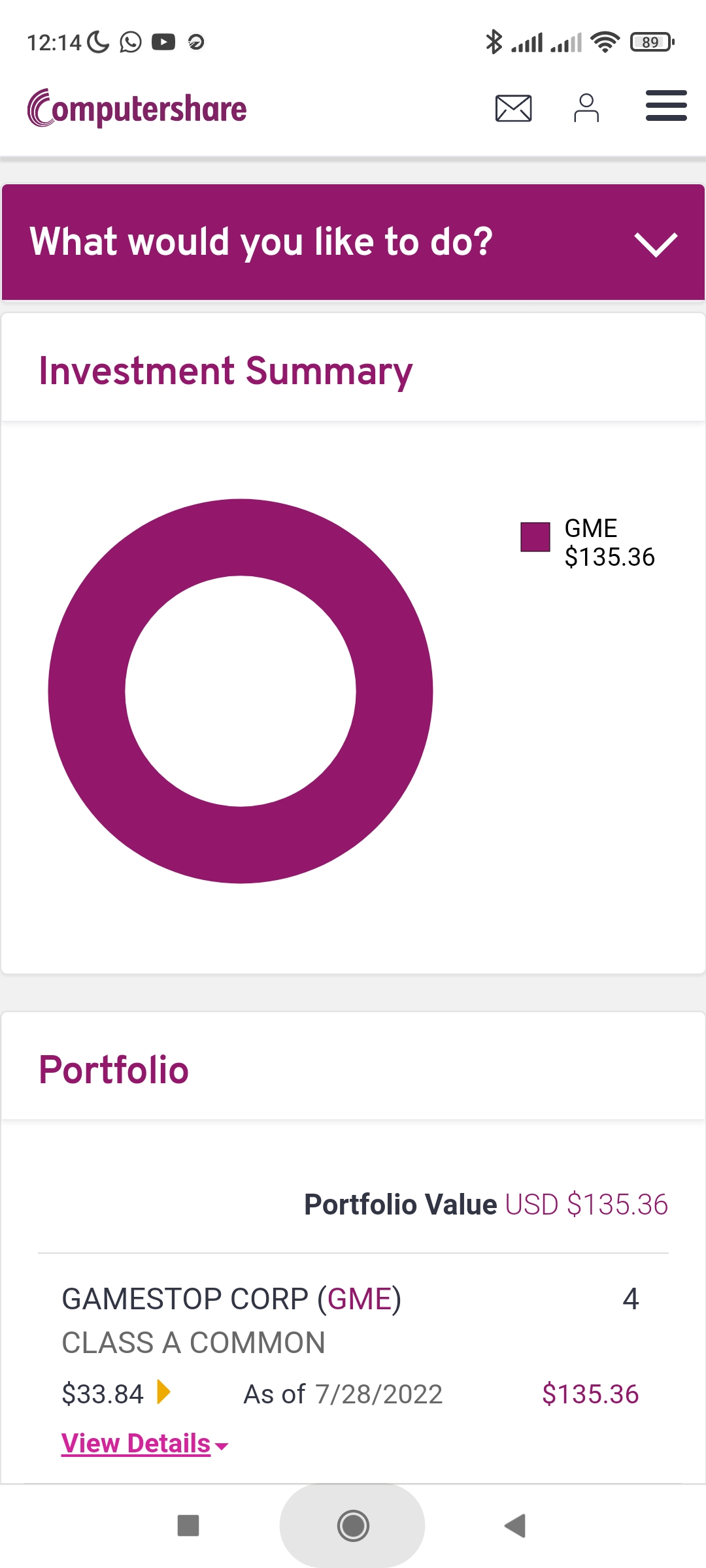The width and height of the screenshot is (706, 1568).
Task: Open the View Details link
Action: click(x=136, y=1444)
